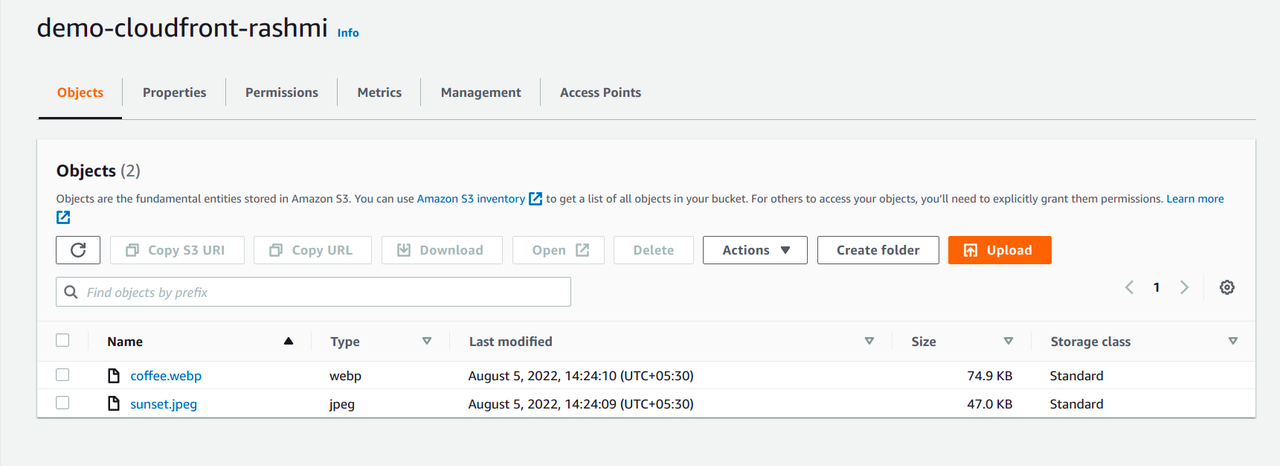Go to next page arrow
1280x466 pixels.
(1185, 287)
